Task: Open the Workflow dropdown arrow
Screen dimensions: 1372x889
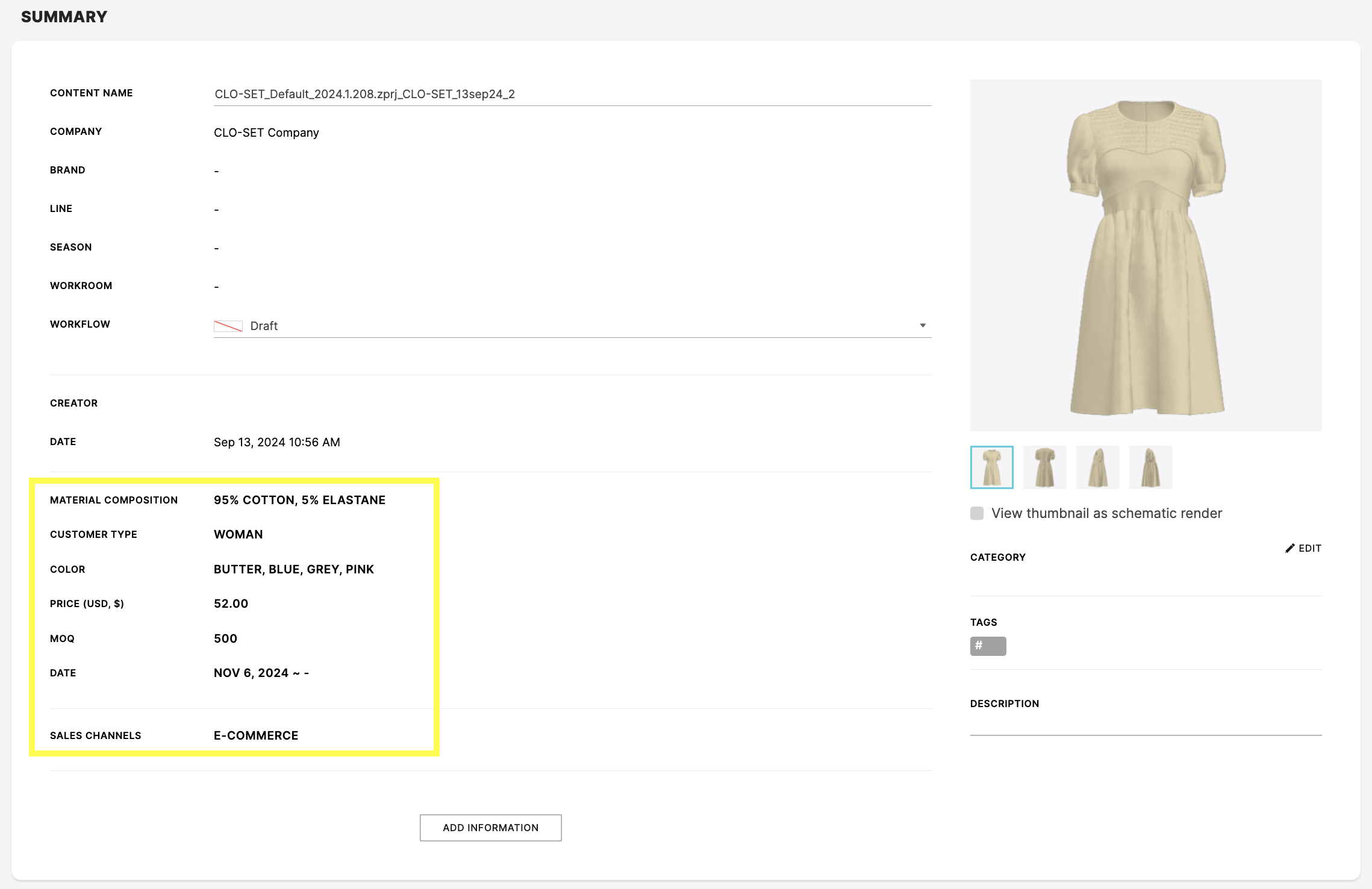Action: pos(923,325)
